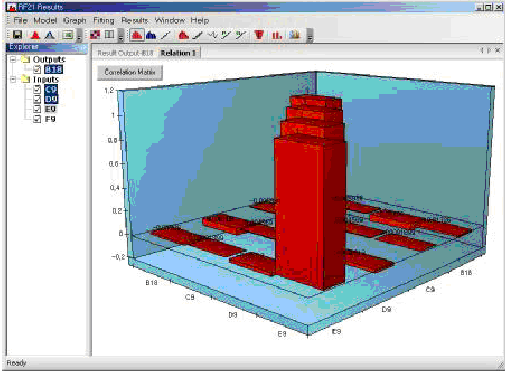Toggle the C9 input checkbox
The width and height of the screenshot is (505, 371).
tap(37, 89)
